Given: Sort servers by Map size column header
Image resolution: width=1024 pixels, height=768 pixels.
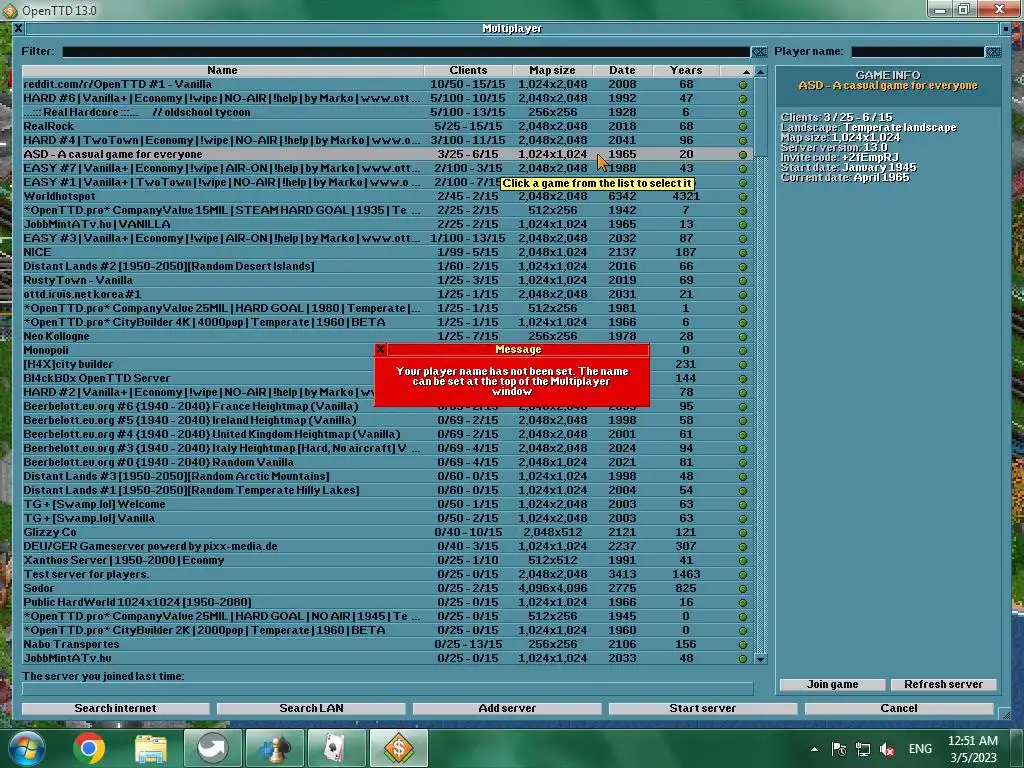Looking at the screenshot, I should tap(552, 71).
